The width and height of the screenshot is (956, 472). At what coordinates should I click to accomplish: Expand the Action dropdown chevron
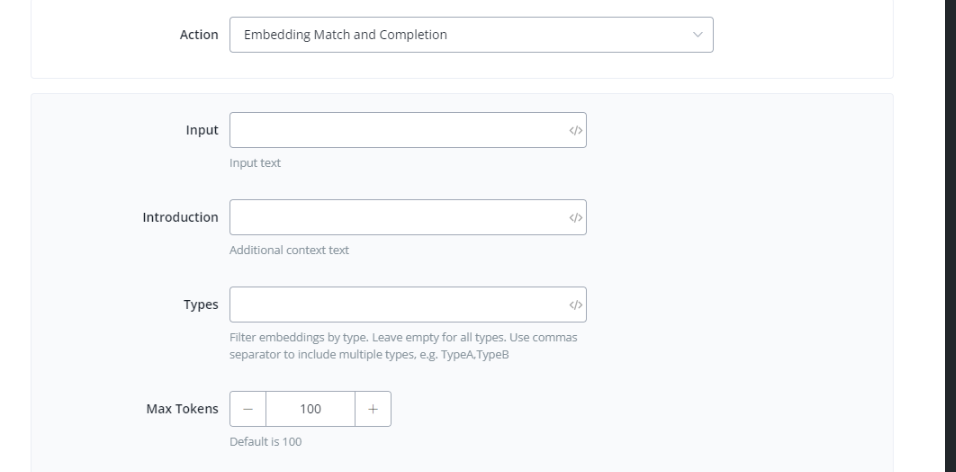(x=697, y=35)
